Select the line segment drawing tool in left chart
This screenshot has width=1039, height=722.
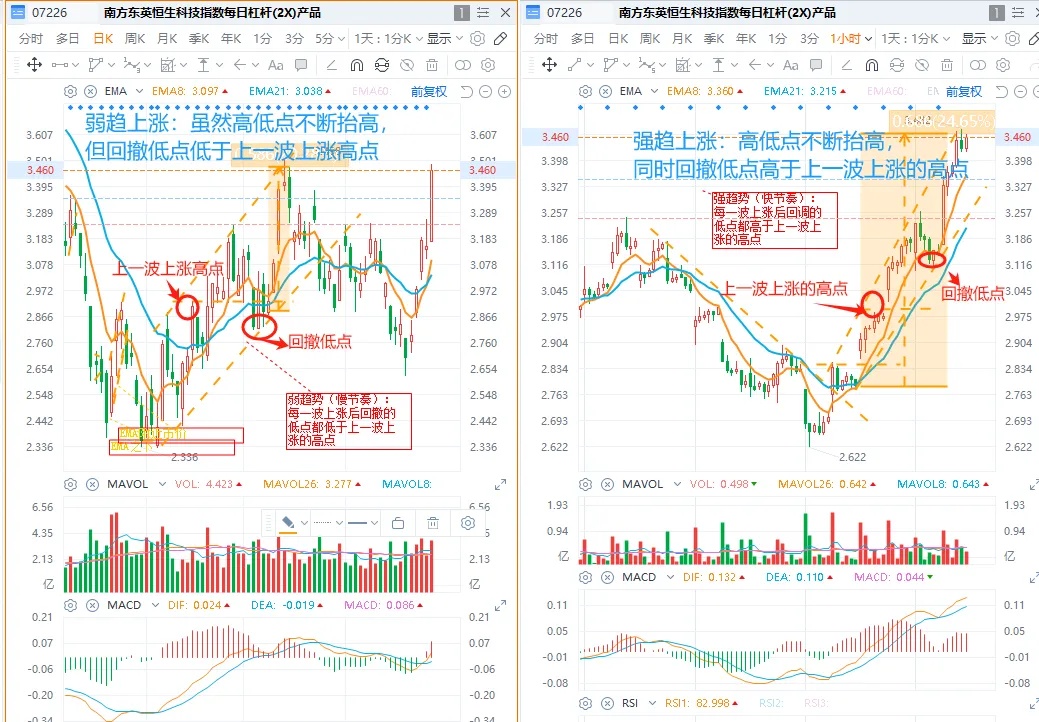[60, 65]
